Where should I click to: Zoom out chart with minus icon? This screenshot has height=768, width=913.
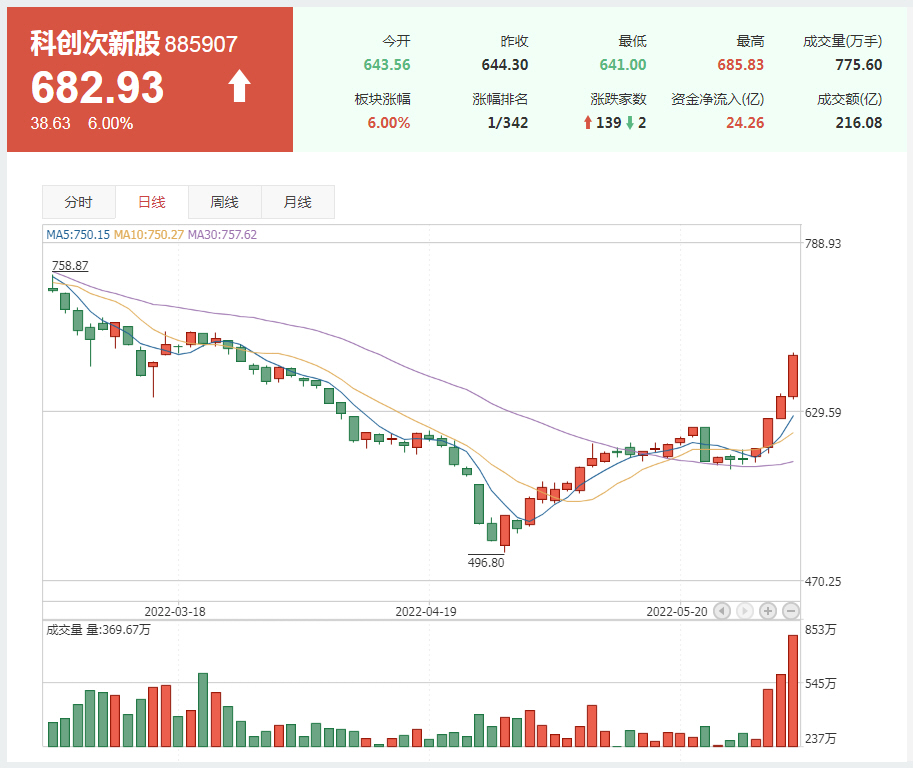tap(790, 610)
